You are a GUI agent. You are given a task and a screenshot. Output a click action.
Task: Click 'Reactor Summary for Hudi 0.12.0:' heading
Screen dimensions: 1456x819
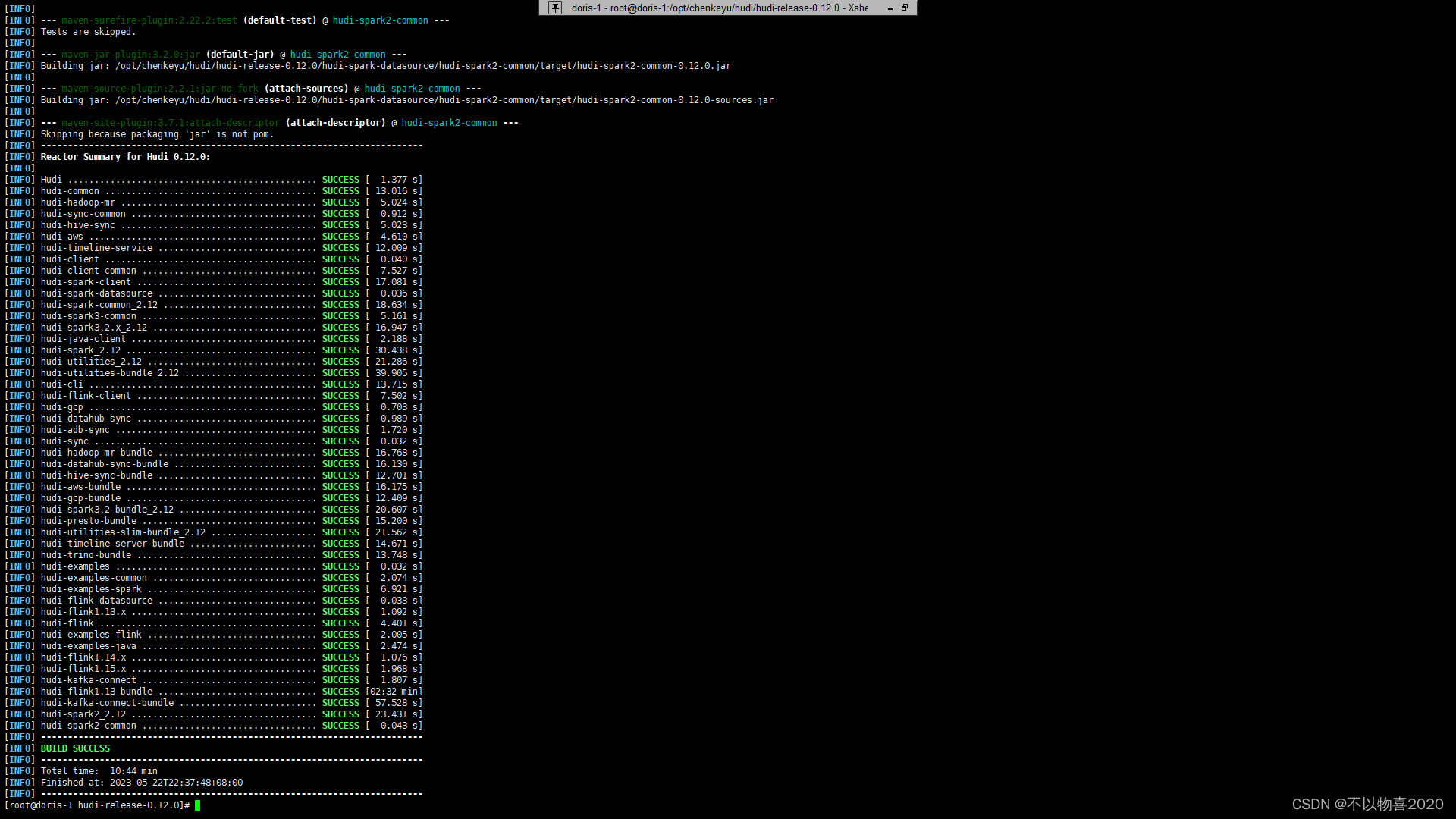click(x=125, y=157)
